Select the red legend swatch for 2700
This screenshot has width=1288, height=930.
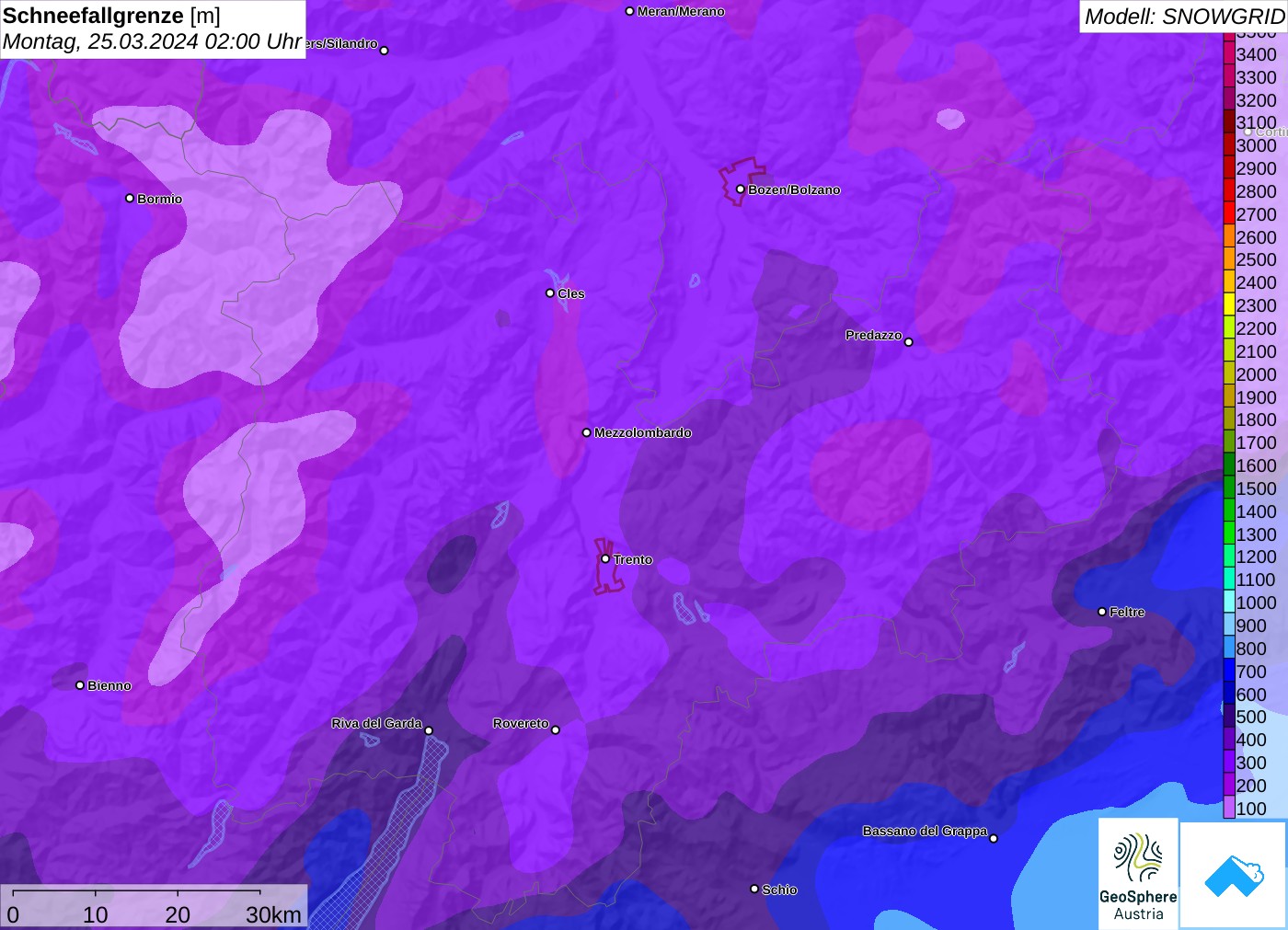pos(1229,212)
